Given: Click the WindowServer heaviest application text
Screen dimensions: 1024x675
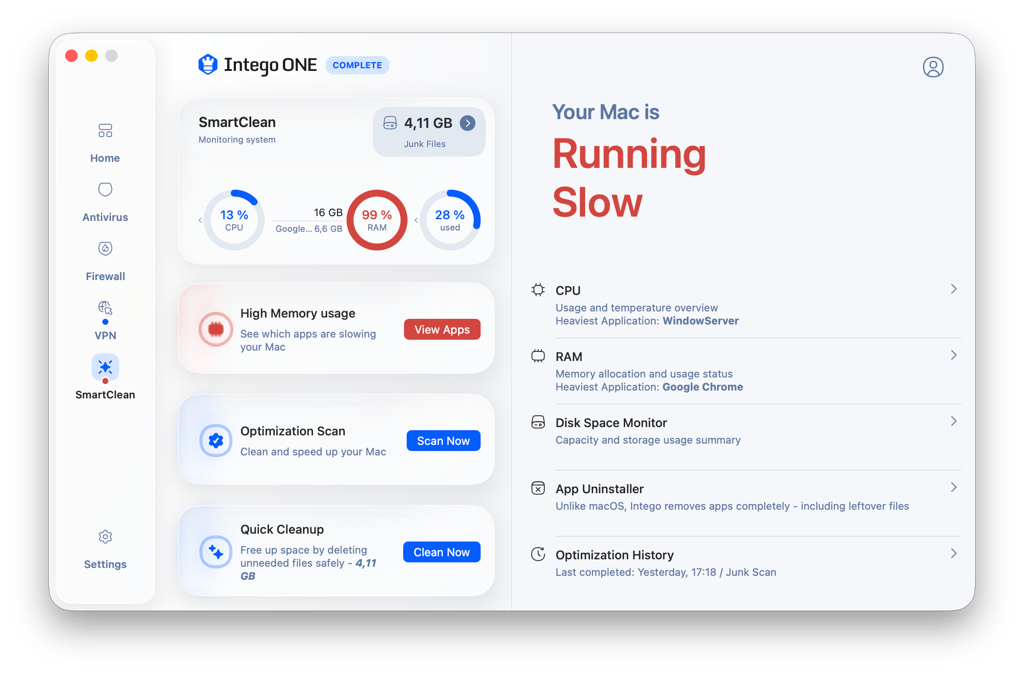Looking at the screenshot, I should (x=701, y=321).
